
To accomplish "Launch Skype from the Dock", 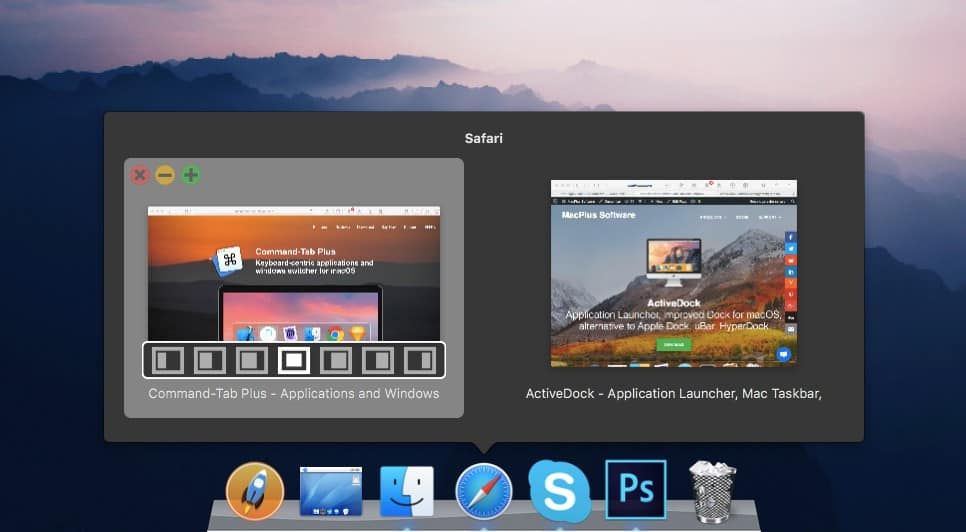I will coord(559,492).
